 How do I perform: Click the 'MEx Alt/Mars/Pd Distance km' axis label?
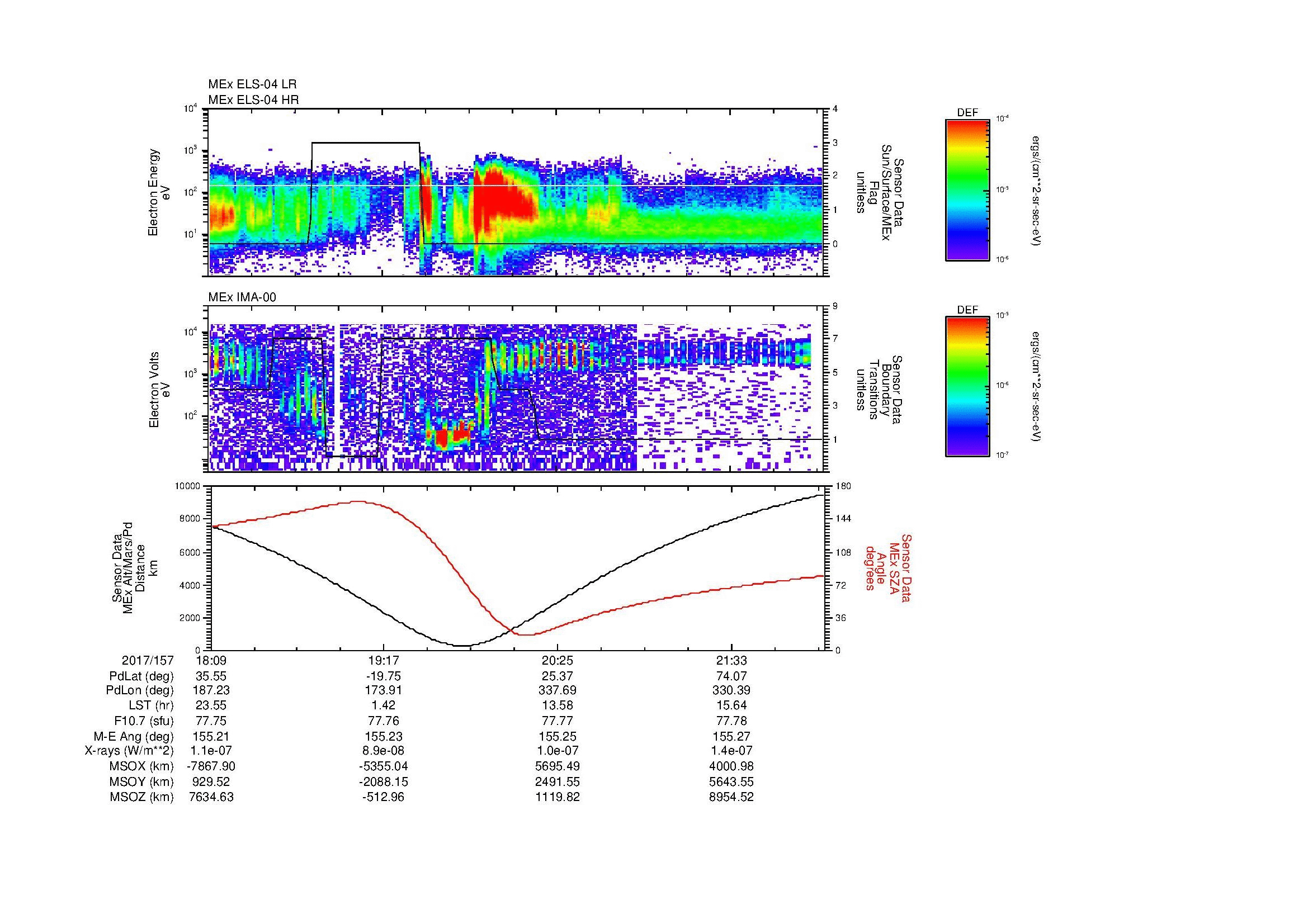click(136, 567)
